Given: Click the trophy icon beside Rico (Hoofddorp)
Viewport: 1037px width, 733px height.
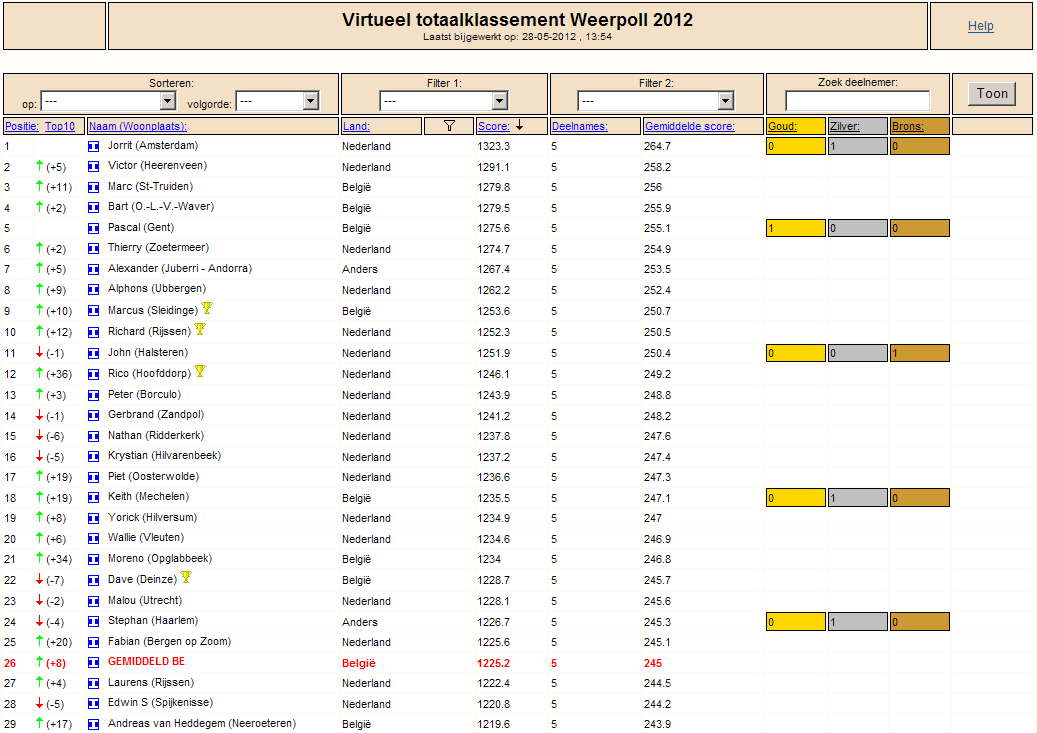Looking at the screenshot, I should 200,371.
